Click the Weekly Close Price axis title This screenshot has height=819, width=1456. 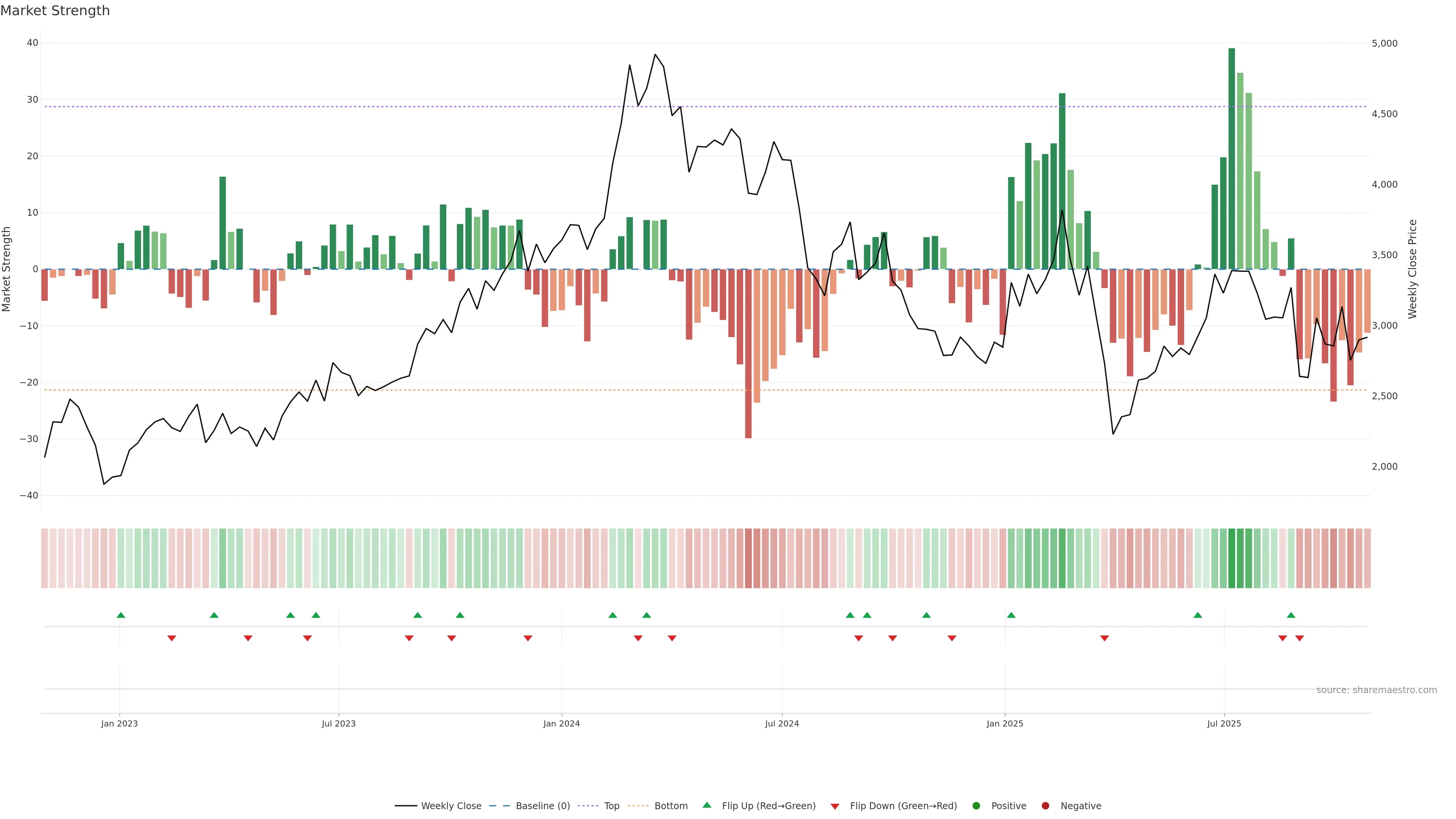point(1412,269)
